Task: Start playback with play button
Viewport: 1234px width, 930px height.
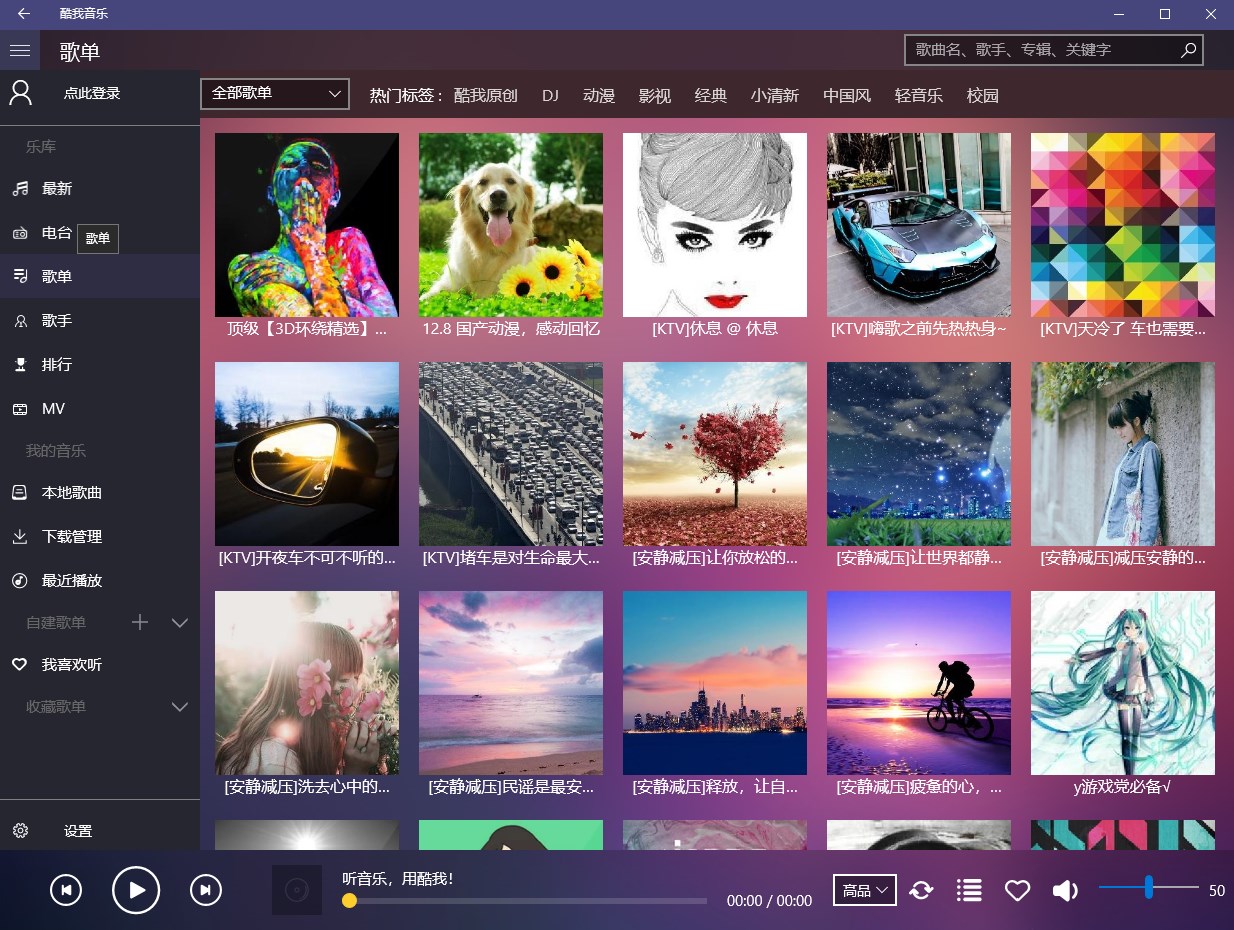Action: click(x=136, y=890)
